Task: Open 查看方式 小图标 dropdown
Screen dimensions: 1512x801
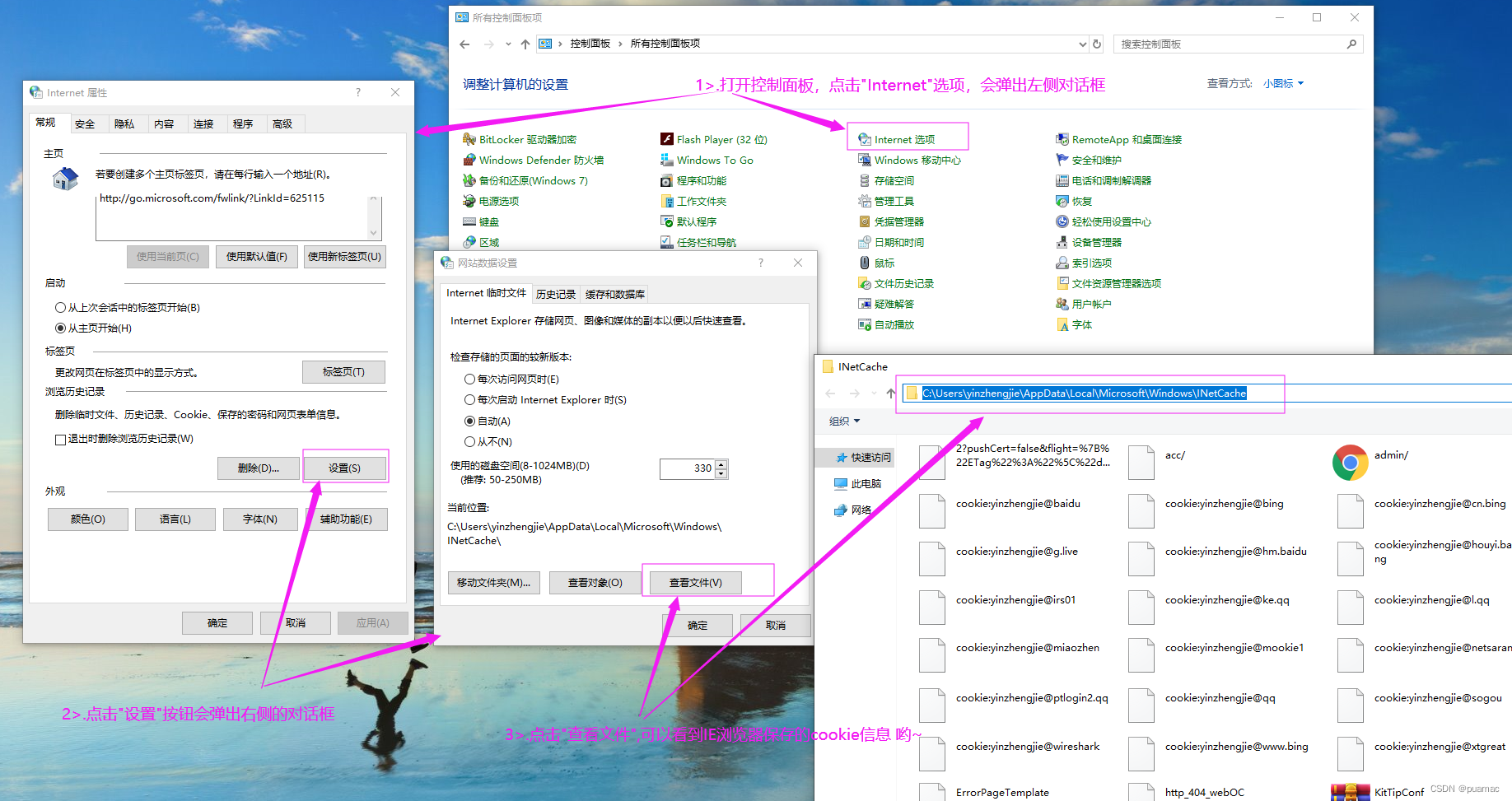Action: coord(1284,84)
